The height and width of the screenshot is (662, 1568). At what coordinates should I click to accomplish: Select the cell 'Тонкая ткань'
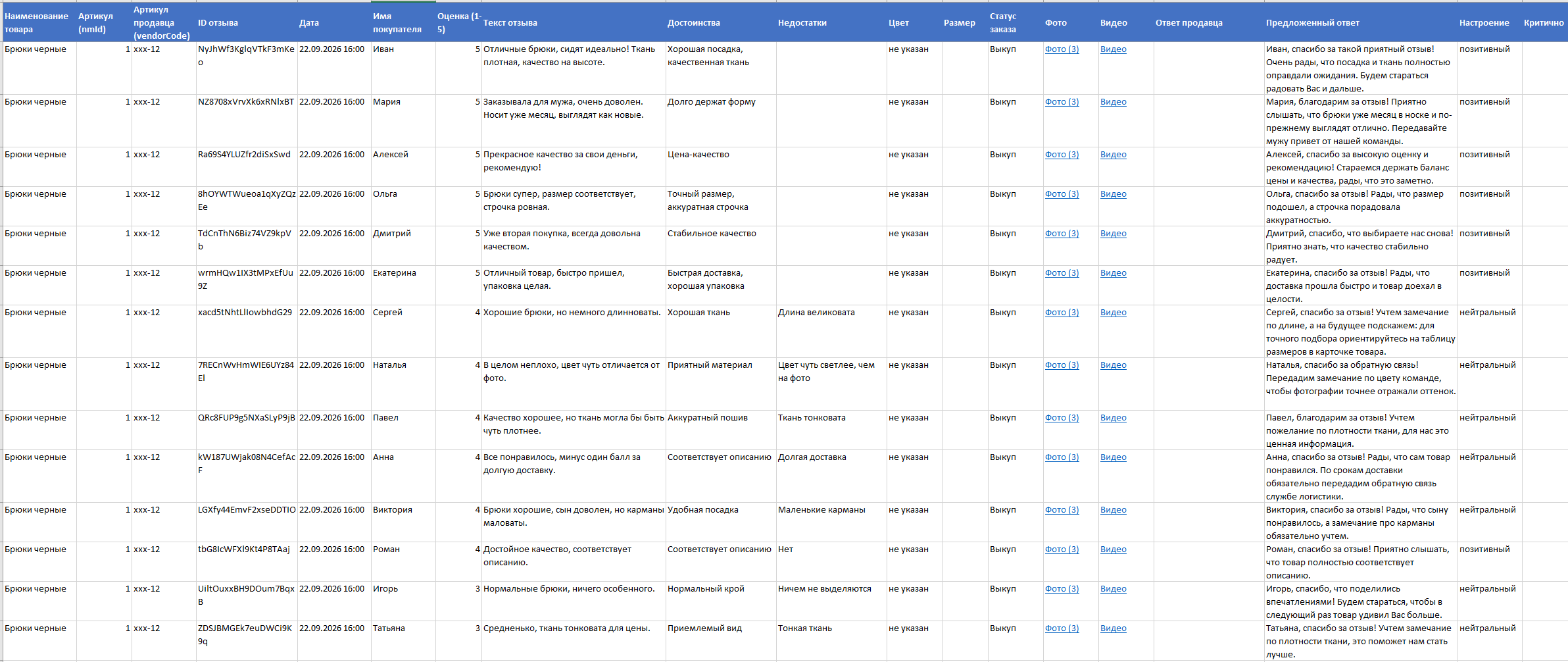coord(831,640)
